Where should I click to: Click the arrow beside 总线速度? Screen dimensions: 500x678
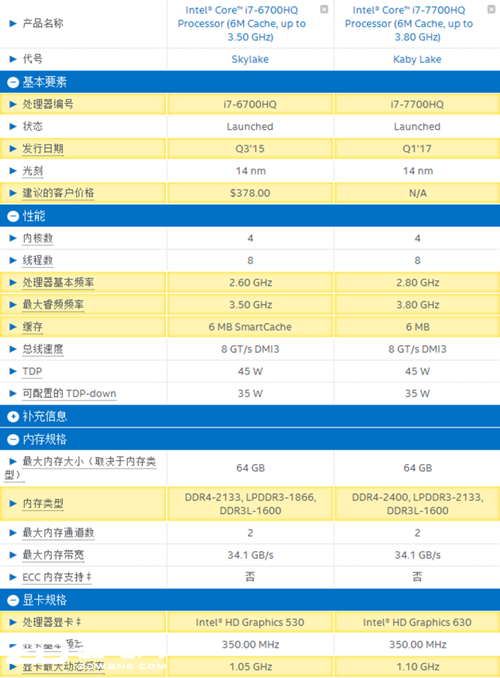[x=13, y=349]
